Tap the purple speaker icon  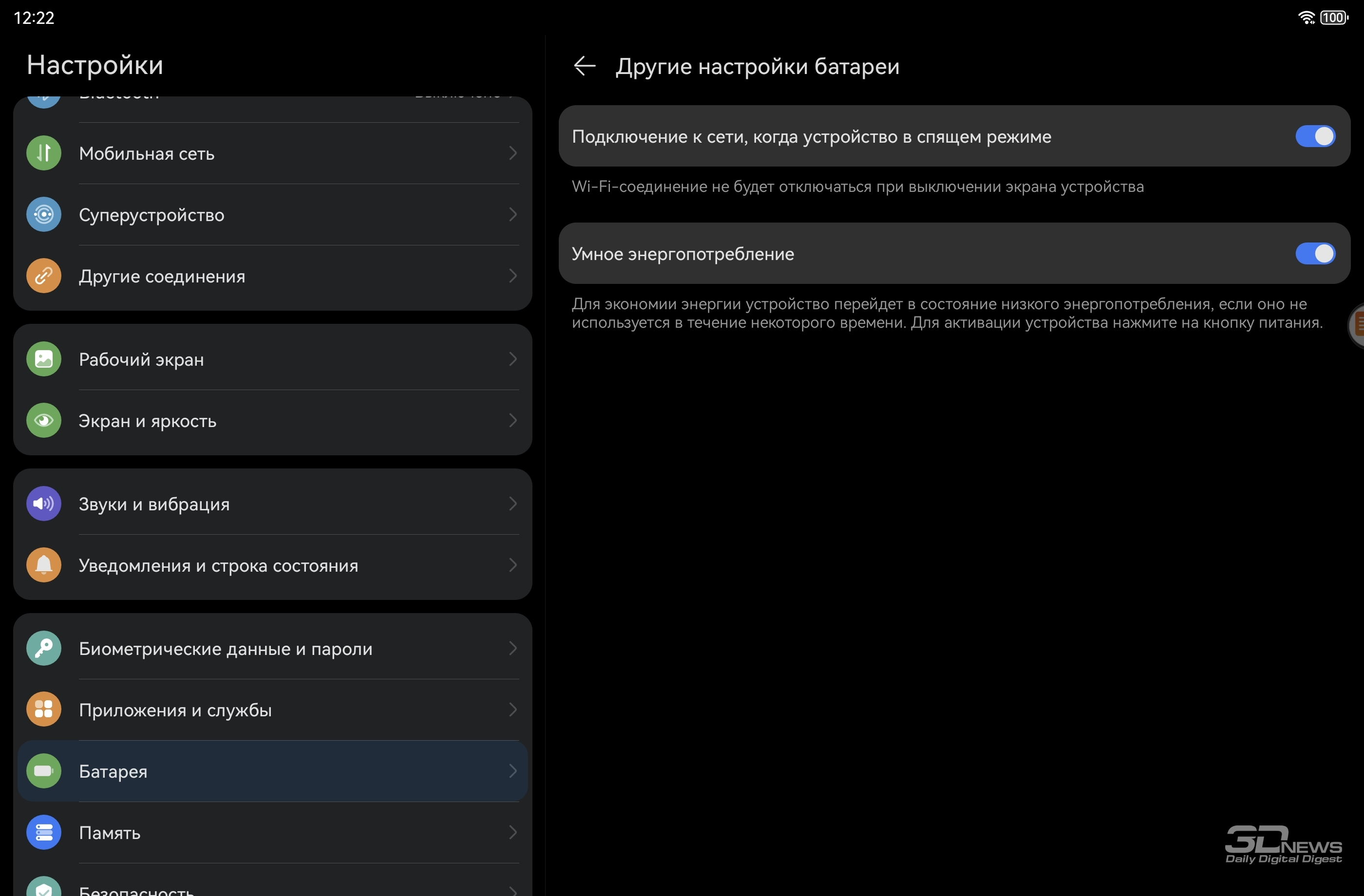(43, 504)
